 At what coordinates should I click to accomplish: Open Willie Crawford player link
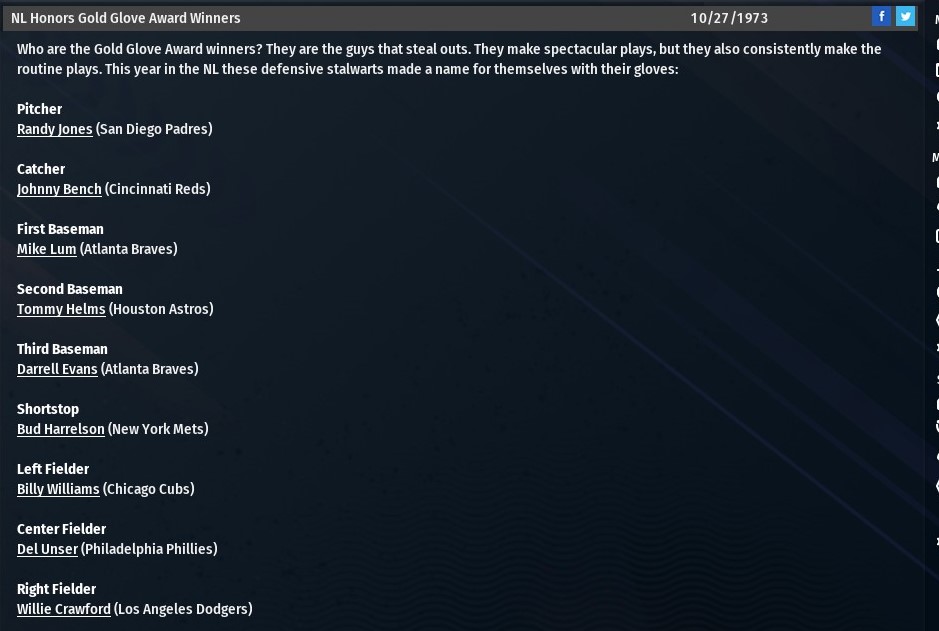(x=64, y=609)
